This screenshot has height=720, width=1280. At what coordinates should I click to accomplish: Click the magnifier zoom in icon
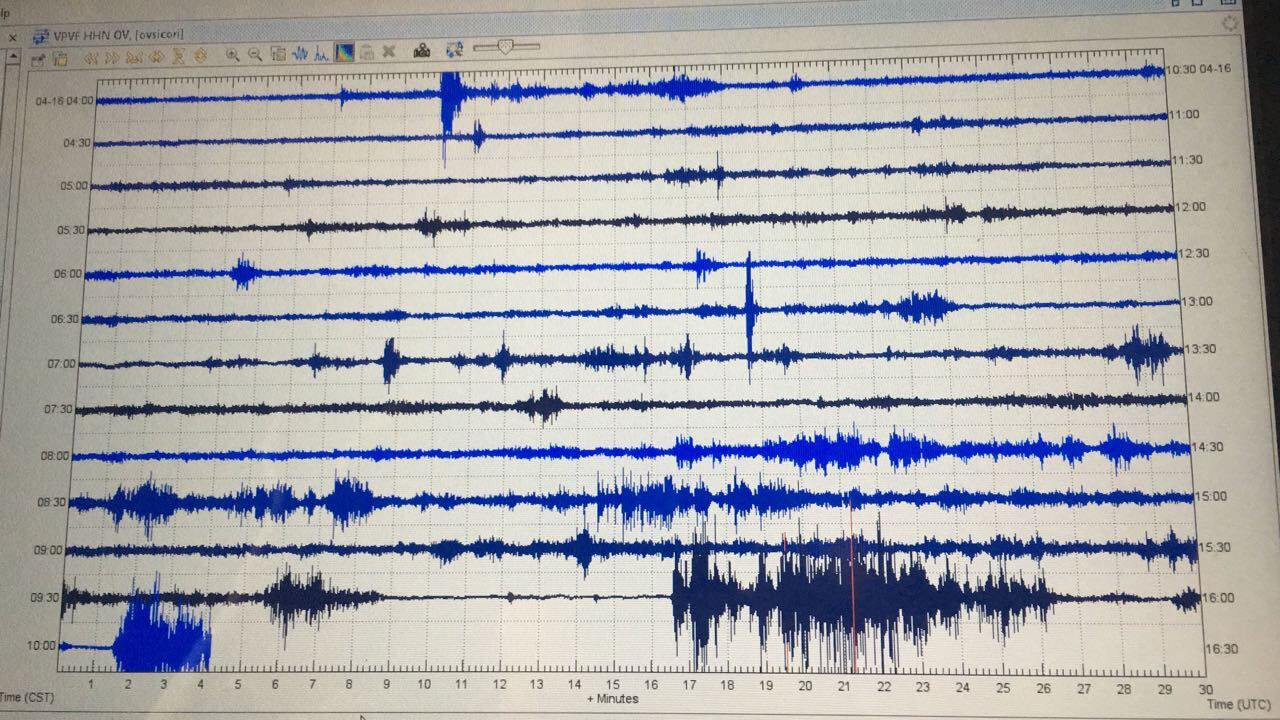click(232, 54)
